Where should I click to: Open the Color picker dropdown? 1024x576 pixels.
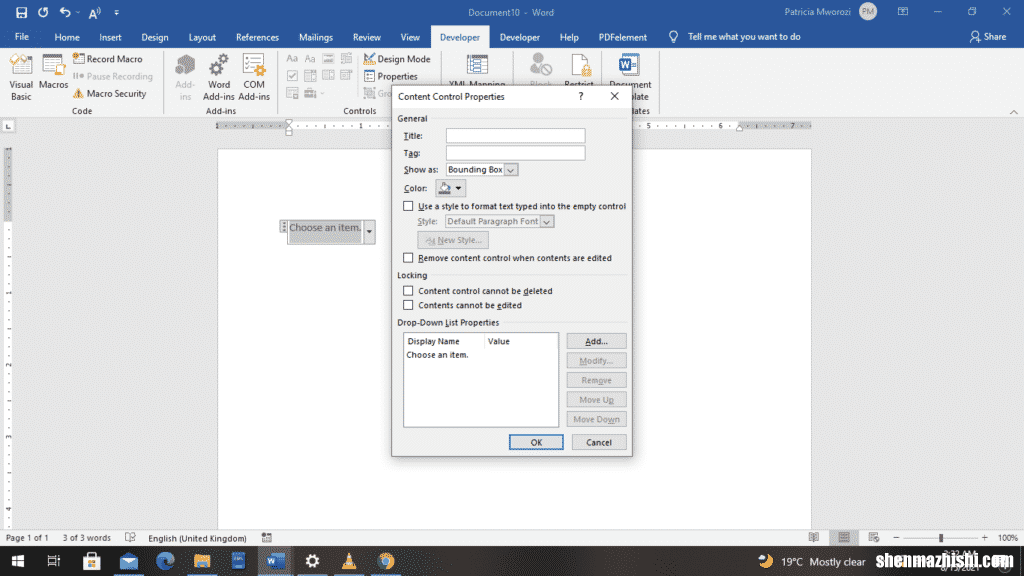[451, 188]
